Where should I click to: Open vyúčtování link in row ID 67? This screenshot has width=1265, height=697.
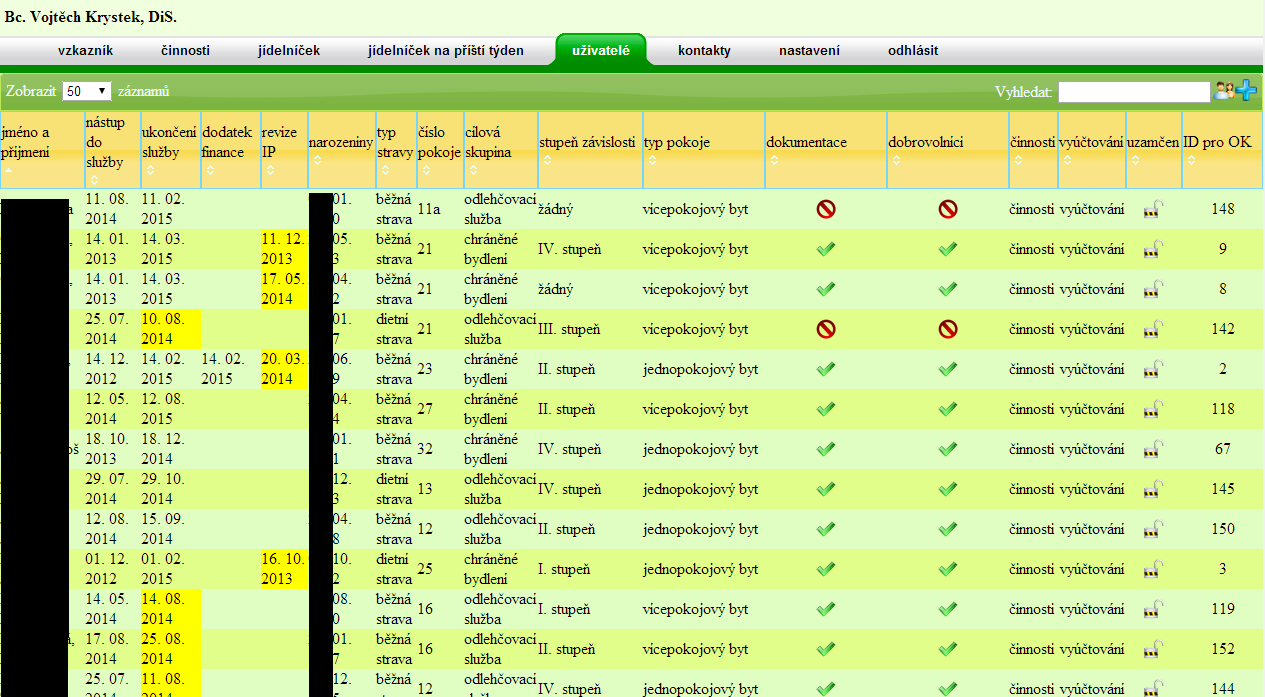click(1091, 449)
